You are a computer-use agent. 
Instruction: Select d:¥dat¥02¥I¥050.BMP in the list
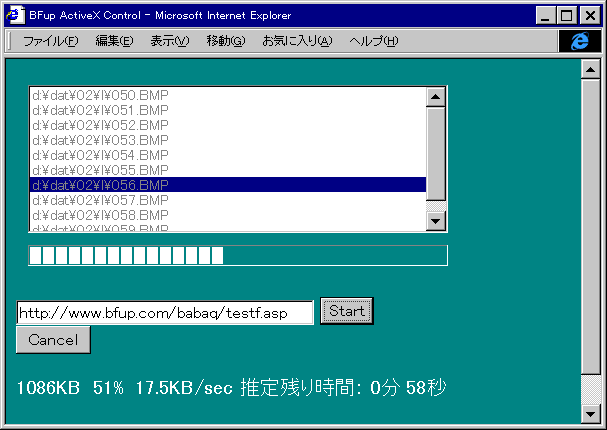[228, 95]
